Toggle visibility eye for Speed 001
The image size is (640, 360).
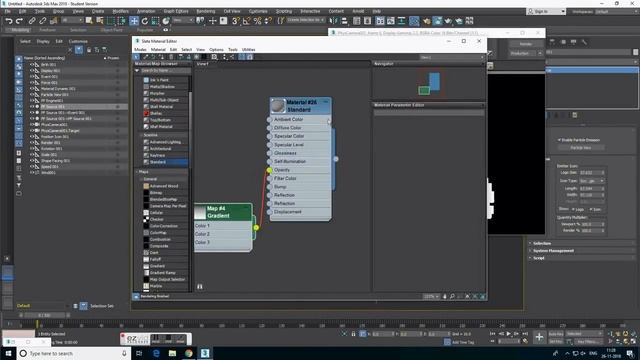point(31,167)
